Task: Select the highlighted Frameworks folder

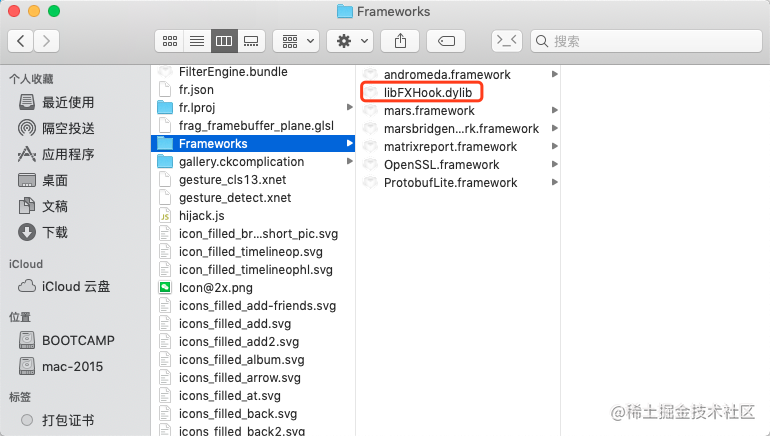Action: tap(253, 144)
